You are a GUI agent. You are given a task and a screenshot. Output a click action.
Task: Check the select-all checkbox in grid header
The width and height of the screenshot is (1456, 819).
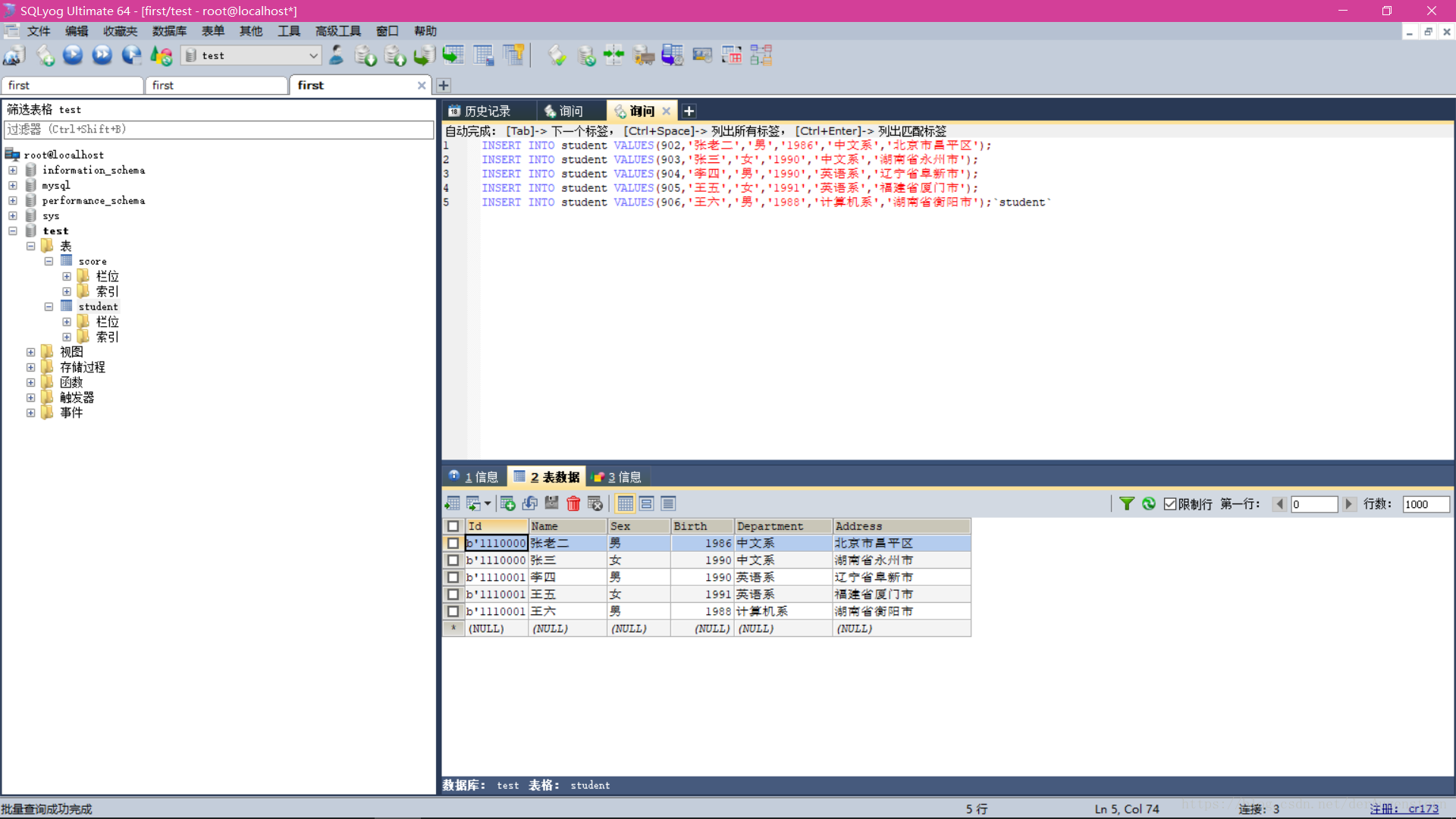click(x=453, y=526)
